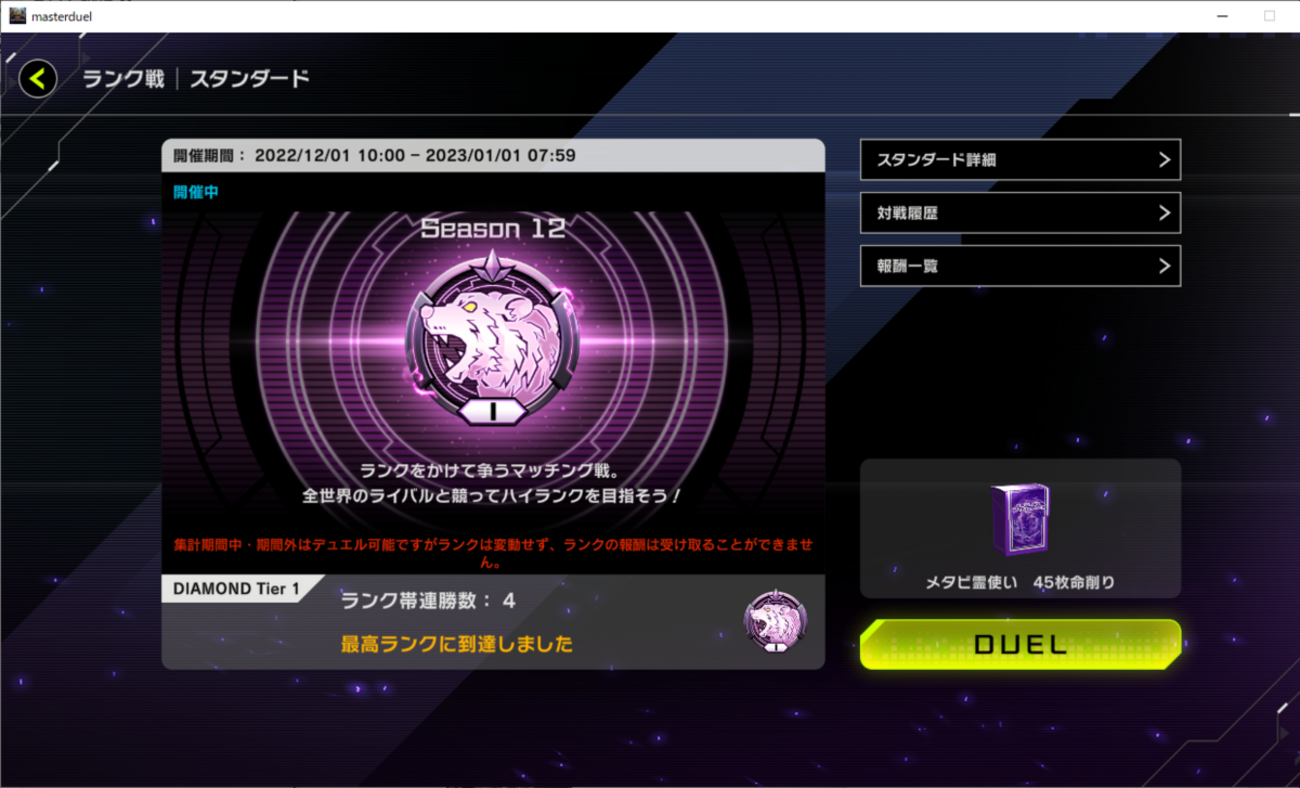
Task: Start a match with the DUEL button
Action: (x=1020, y=644)
